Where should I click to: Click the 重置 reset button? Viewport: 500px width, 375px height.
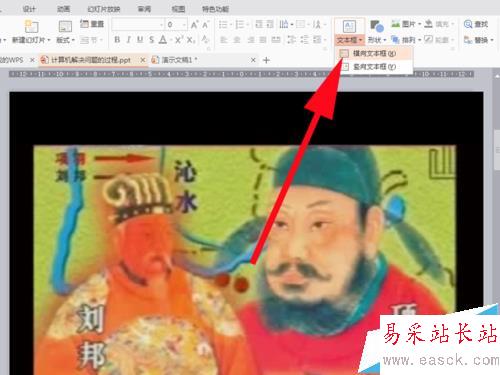92,24
